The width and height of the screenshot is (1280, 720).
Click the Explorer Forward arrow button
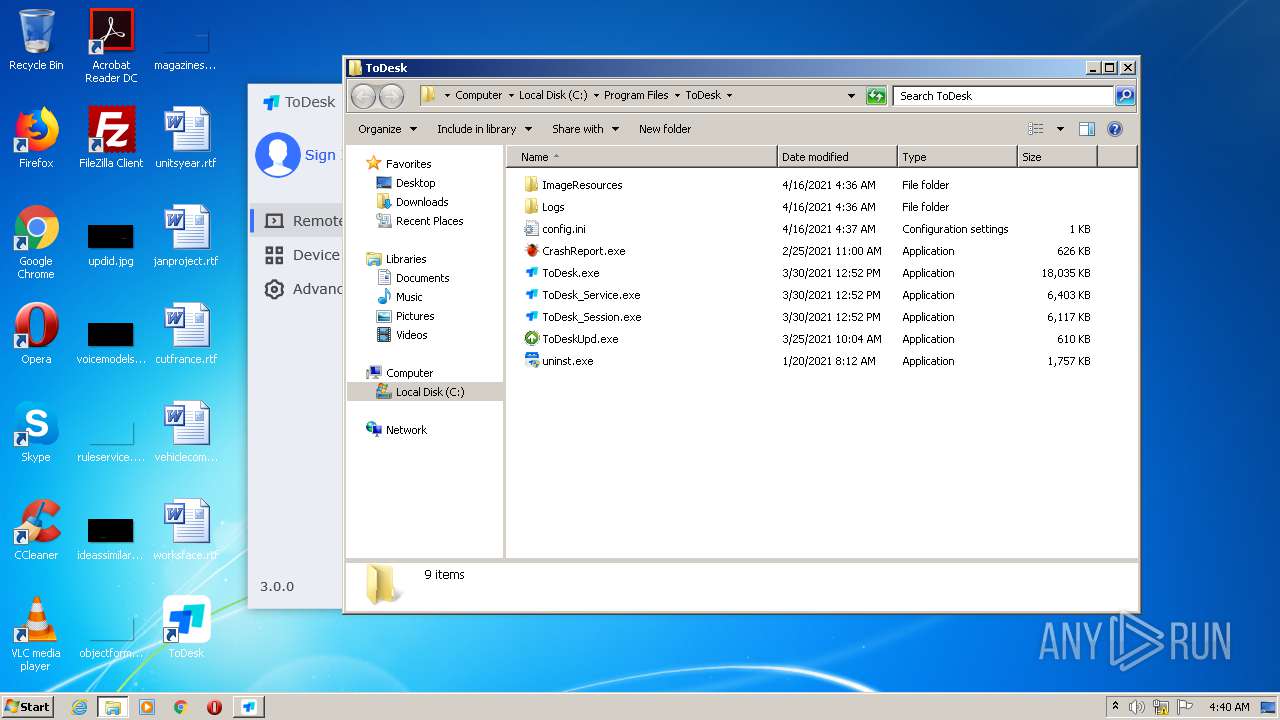(392, 96)
